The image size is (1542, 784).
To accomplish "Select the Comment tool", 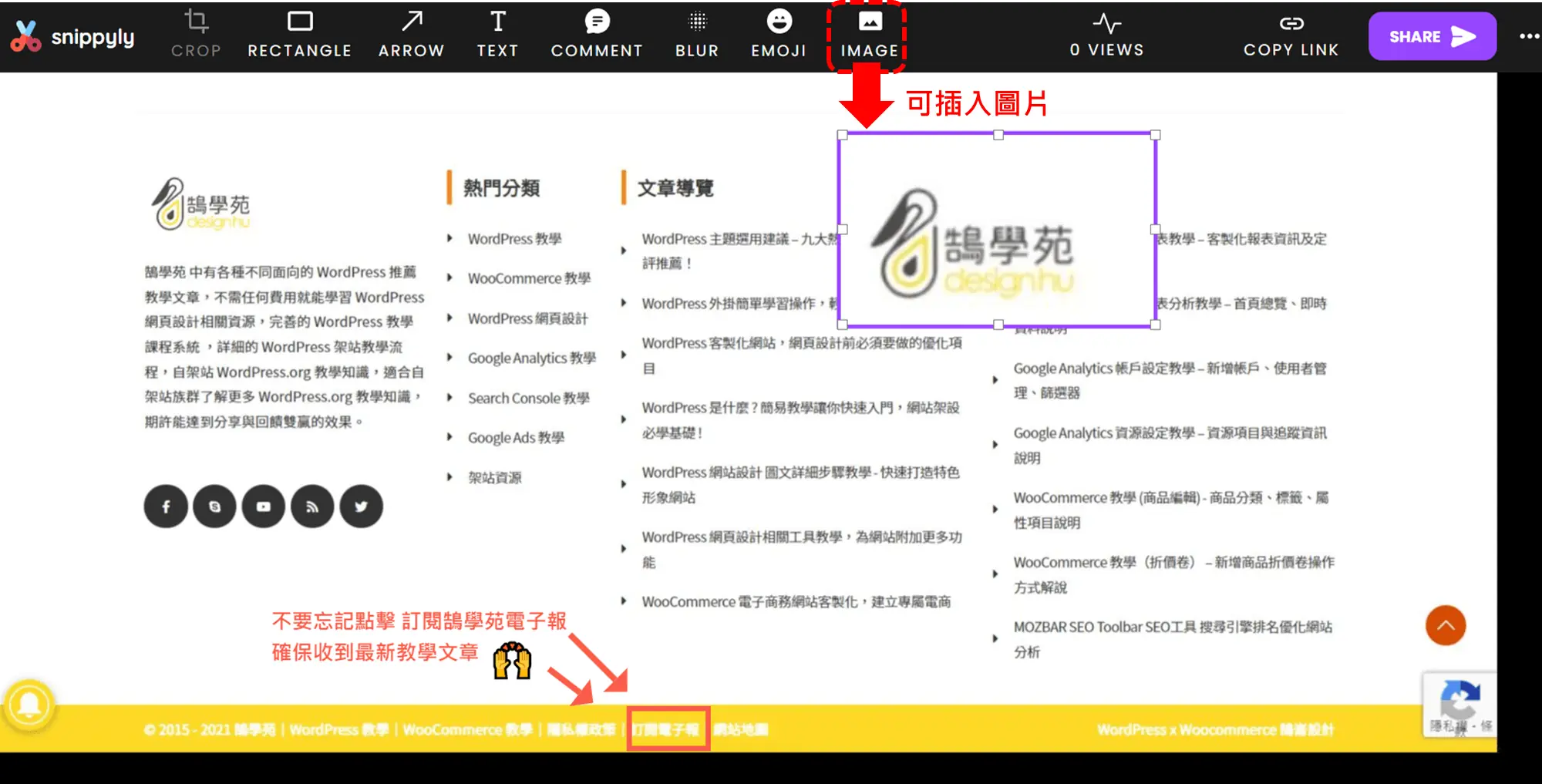I will 597,35.
